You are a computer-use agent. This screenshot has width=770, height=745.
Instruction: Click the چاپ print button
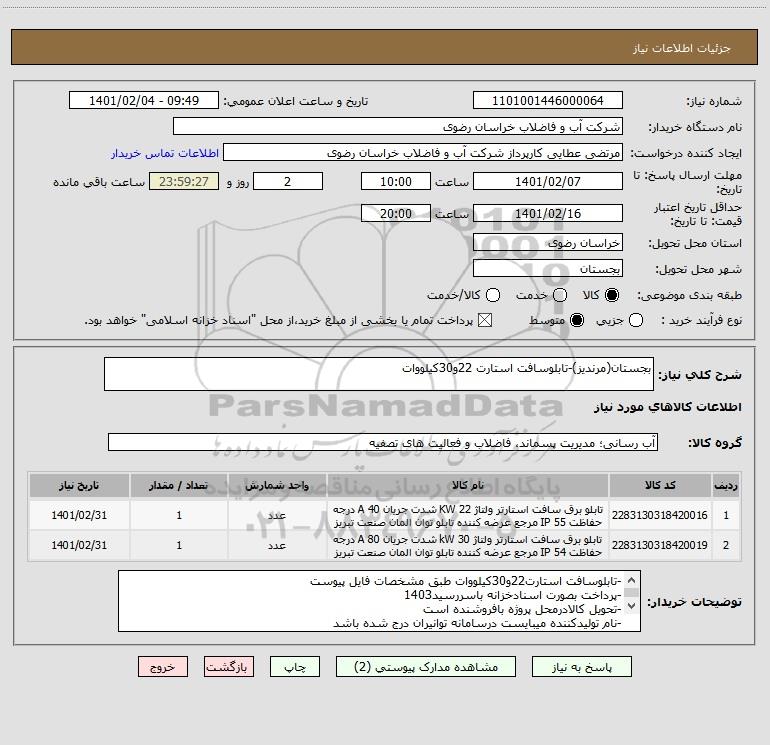point(295,666)
